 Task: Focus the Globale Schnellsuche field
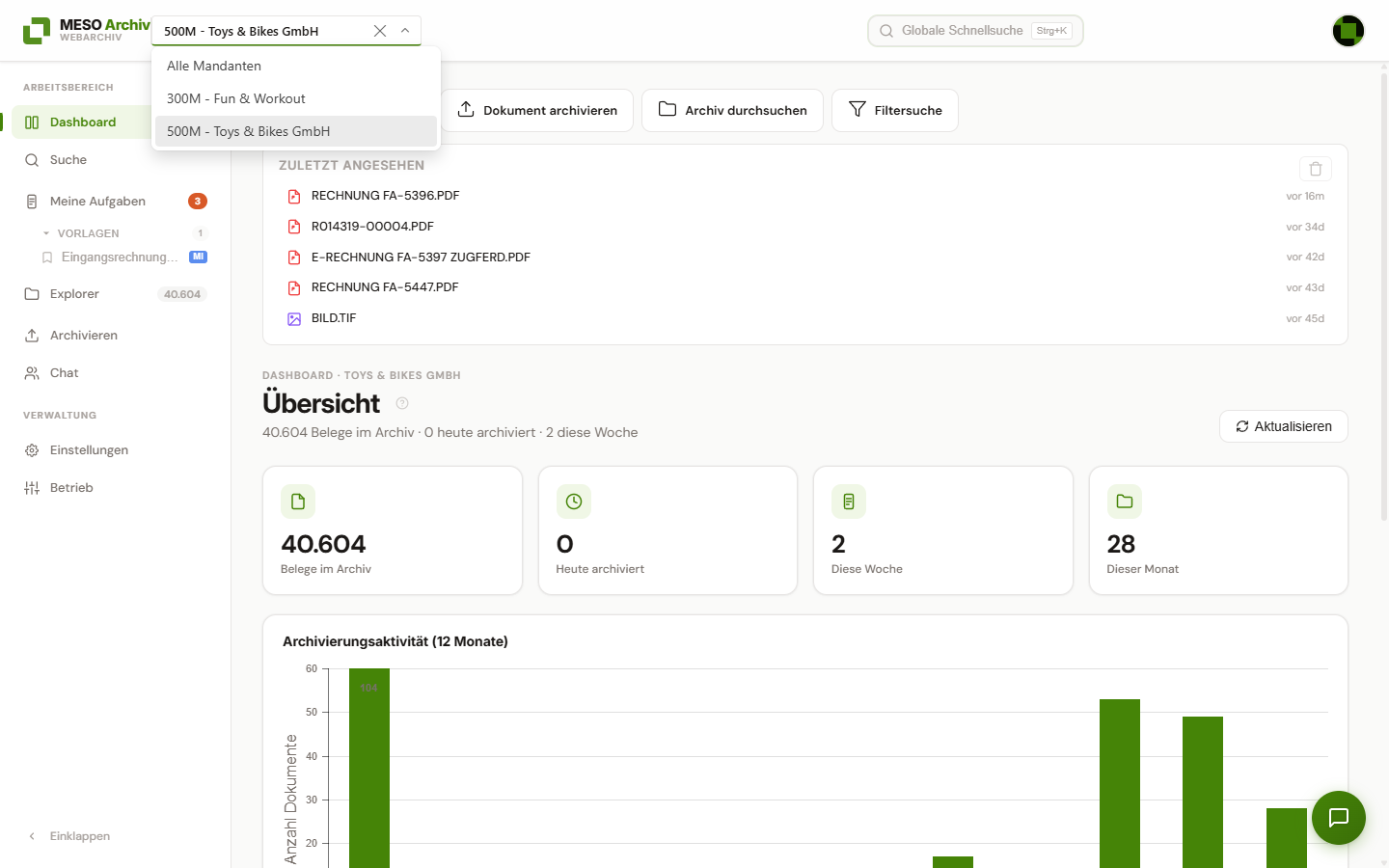click(x=975, y=31)
